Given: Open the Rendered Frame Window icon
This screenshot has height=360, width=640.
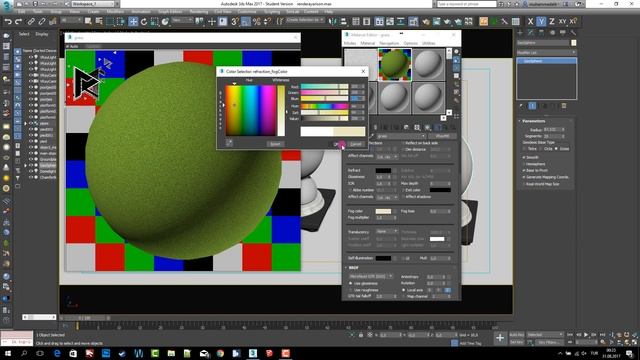Looking at the screenshot, I should 437,22.
